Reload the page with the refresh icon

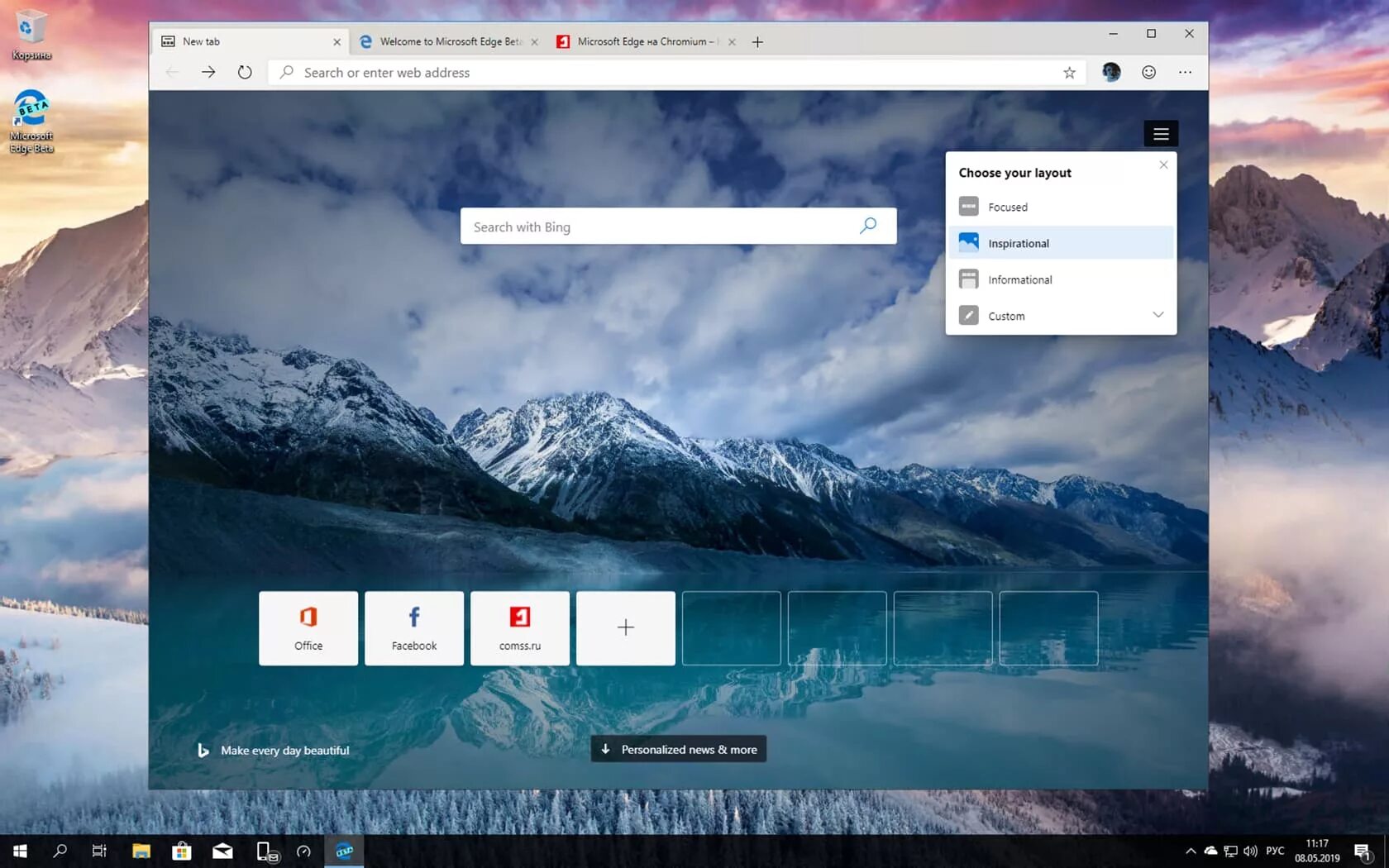click(245, 72)
